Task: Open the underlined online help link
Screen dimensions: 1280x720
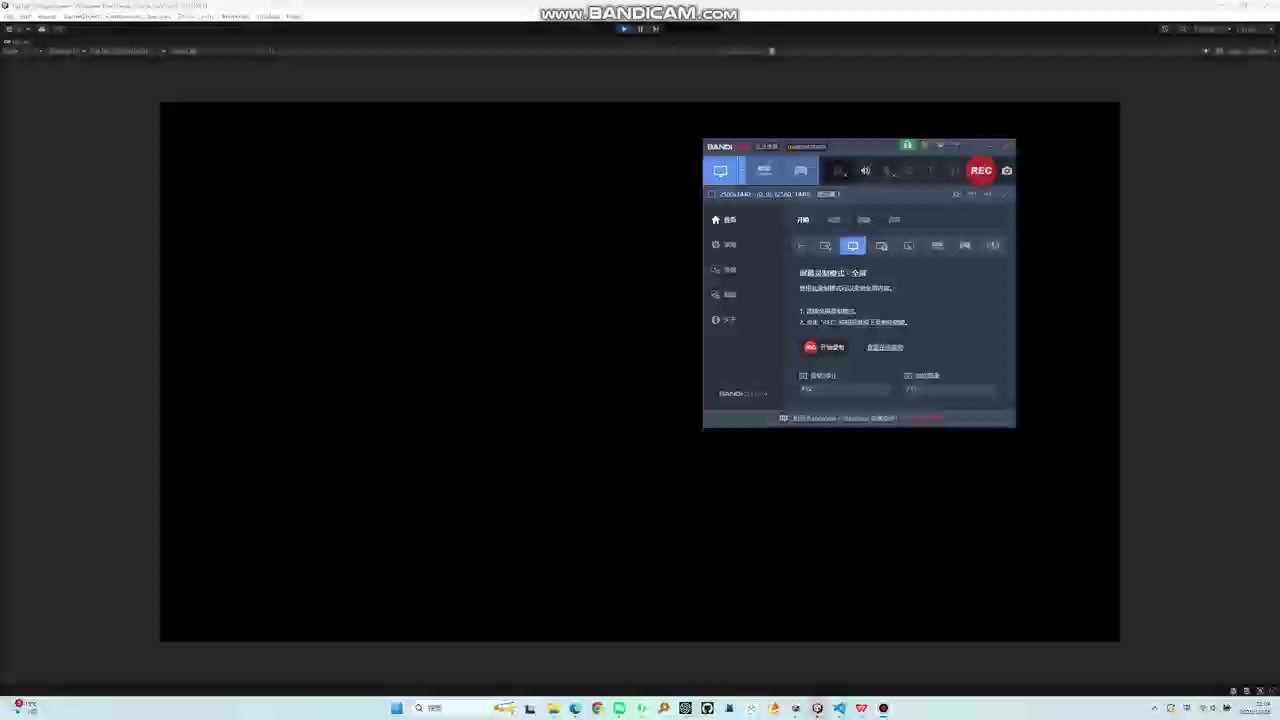Action: pos(884,348)
